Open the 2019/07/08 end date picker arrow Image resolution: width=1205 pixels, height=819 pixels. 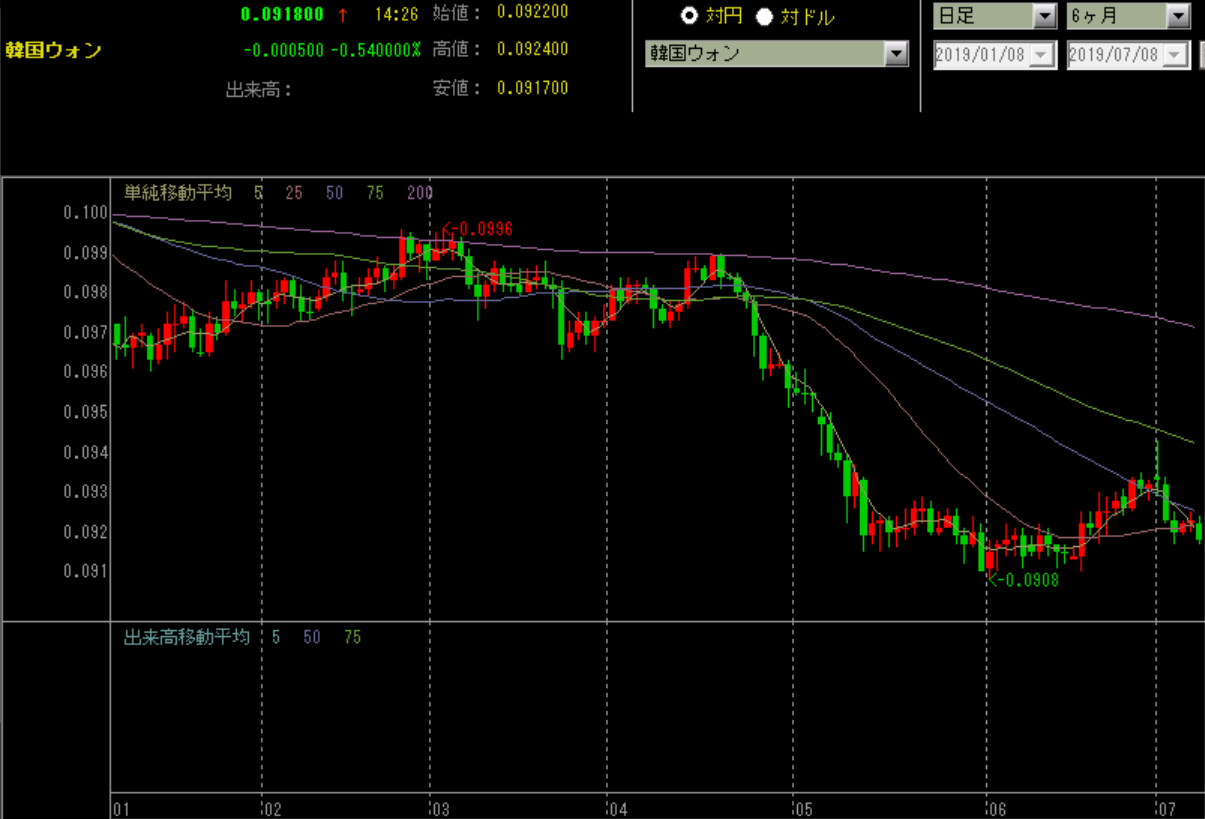coord(1178,55)
